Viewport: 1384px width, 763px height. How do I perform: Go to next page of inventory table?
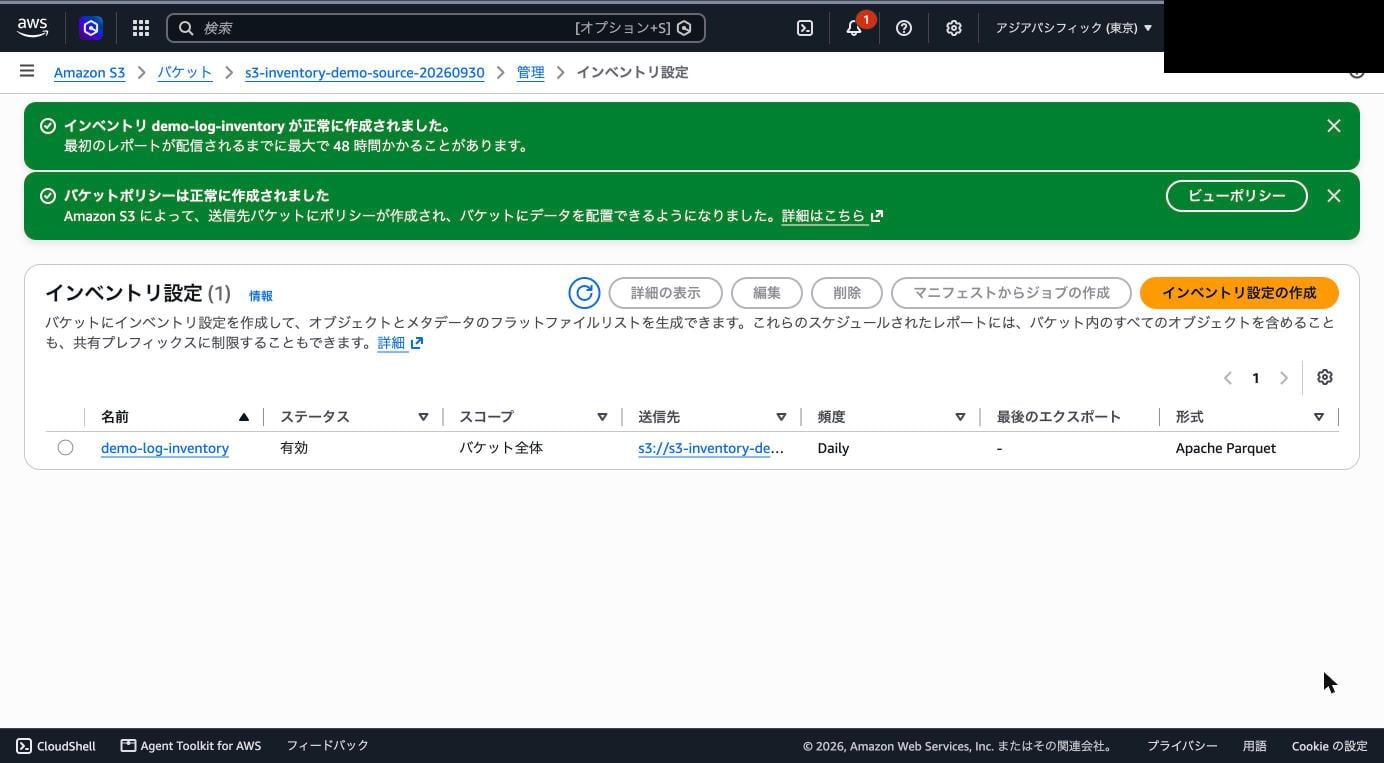1284,378
